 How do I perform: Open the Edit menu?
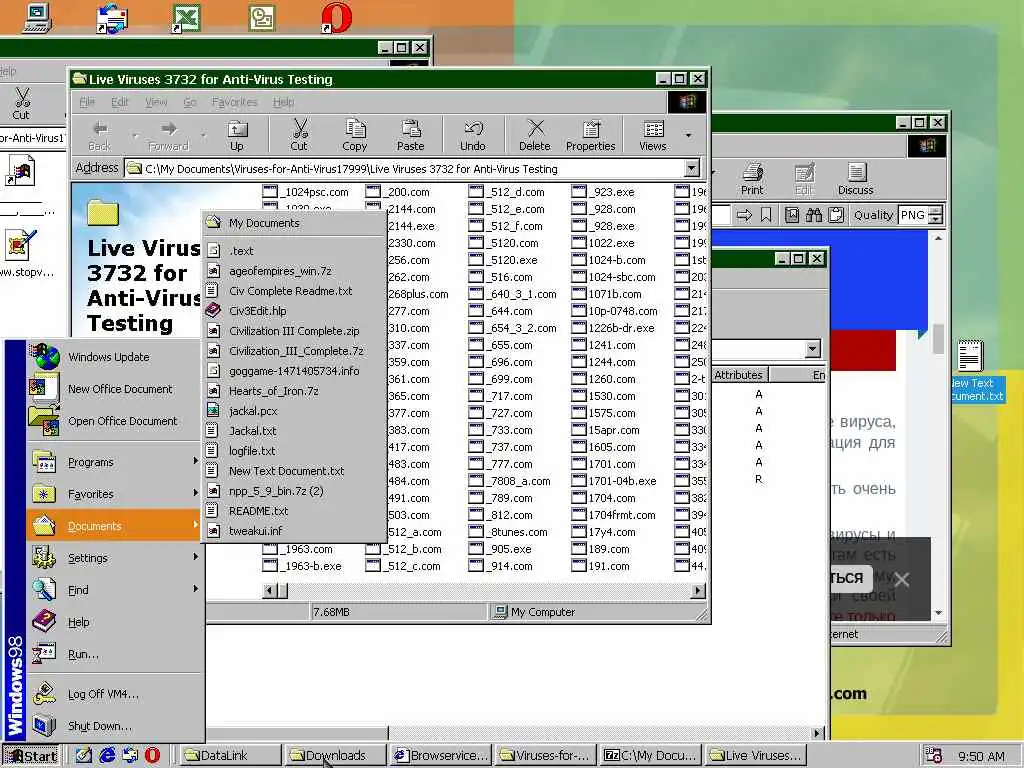click(x=120, y=102)
